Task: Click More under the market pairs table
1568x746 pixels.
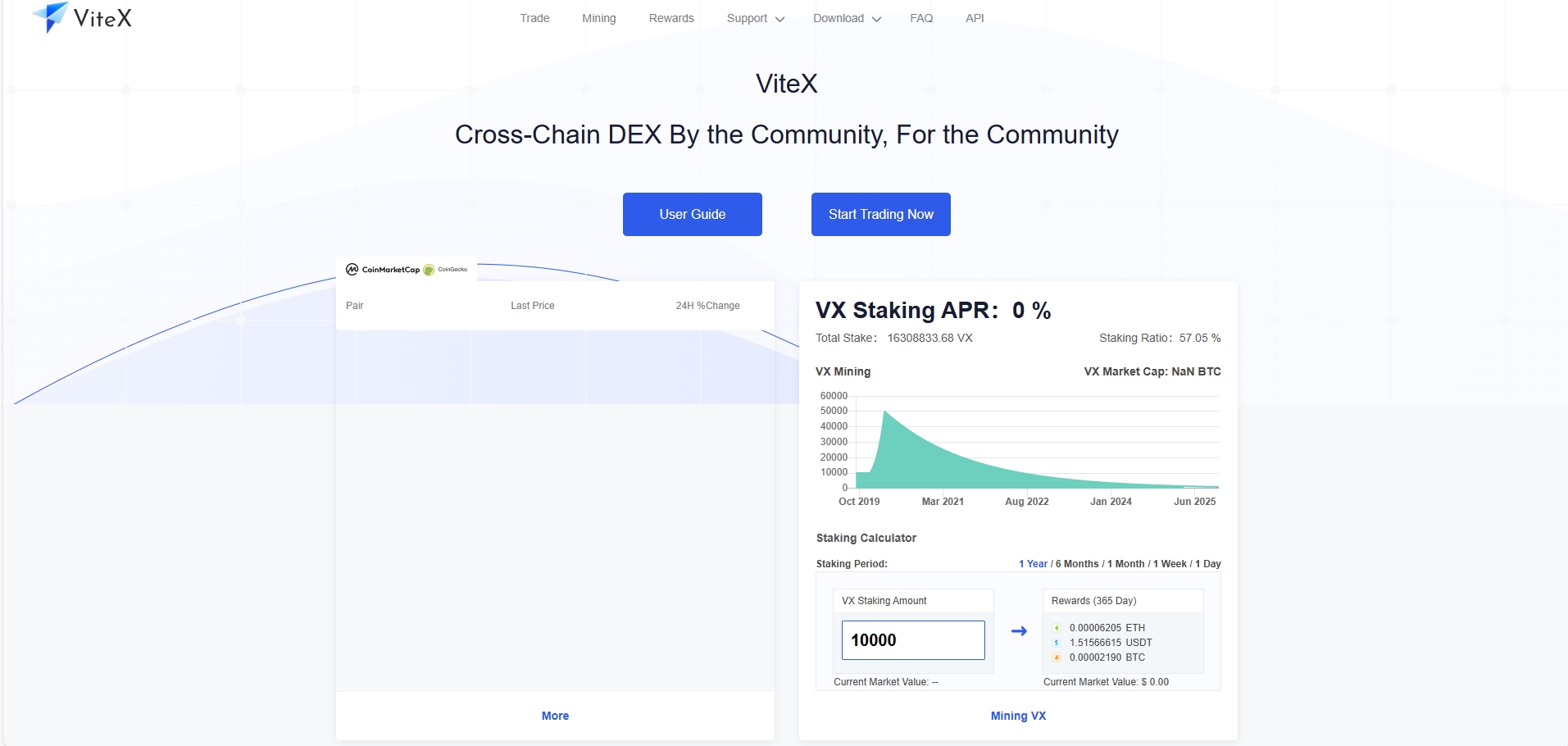Action: coord(555,716)
